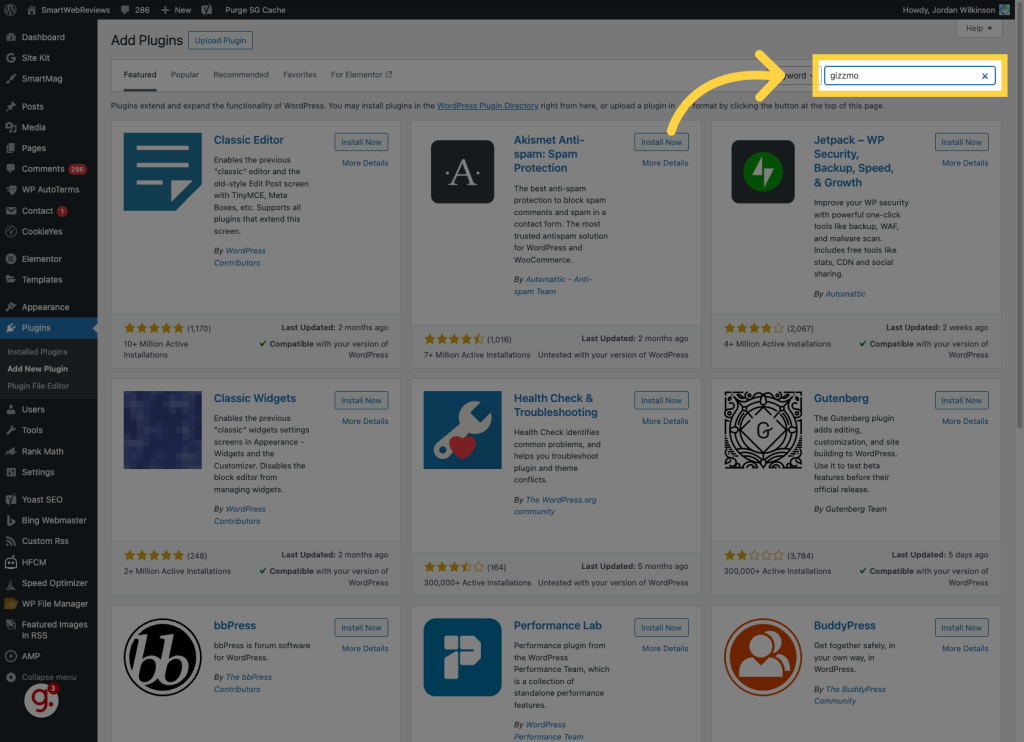Collapse the admin sidebar menu
1024x742 pixels.
point(48,677)
